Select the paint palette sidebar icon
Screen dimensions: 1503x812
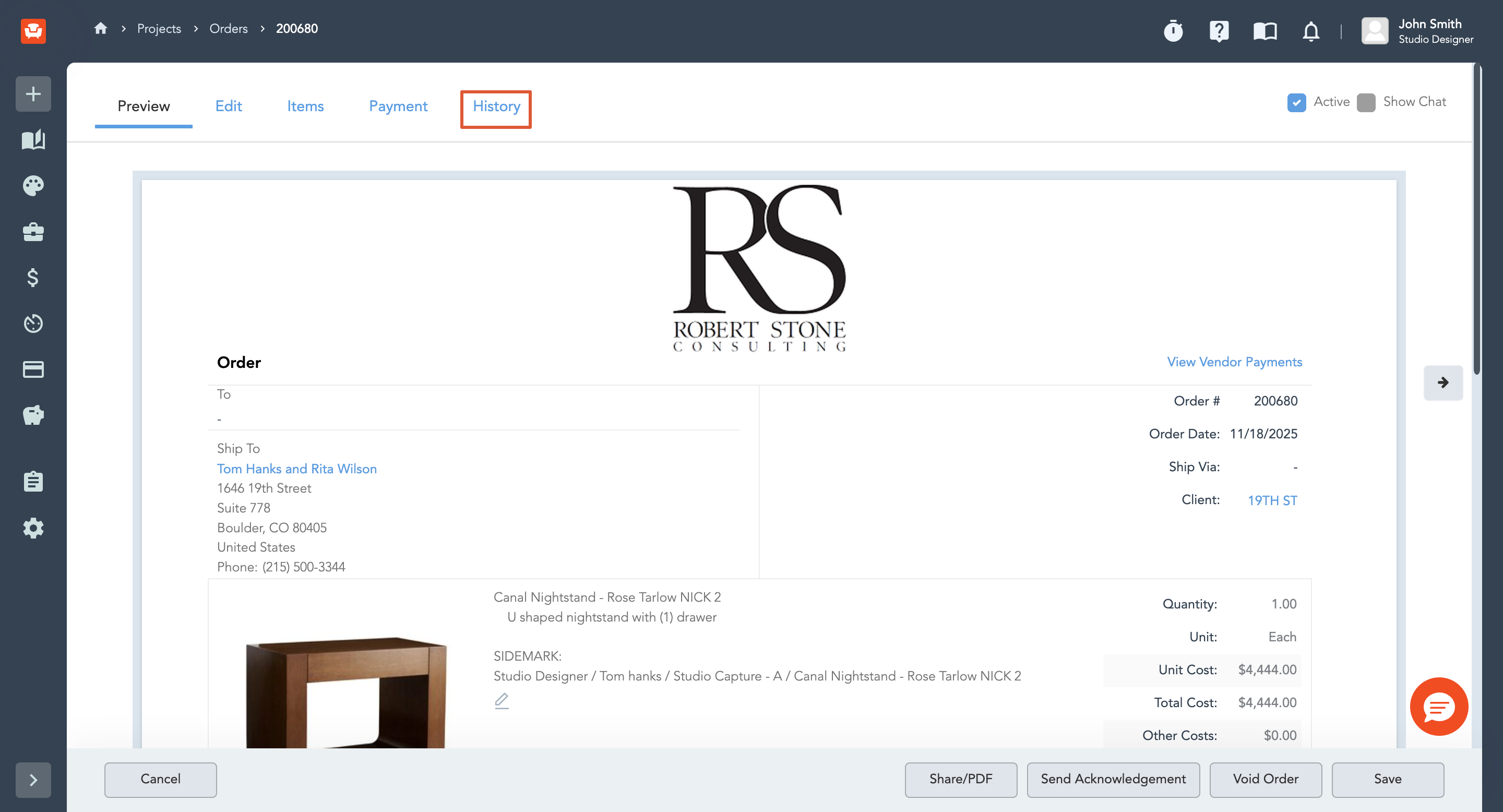point(33,185)
